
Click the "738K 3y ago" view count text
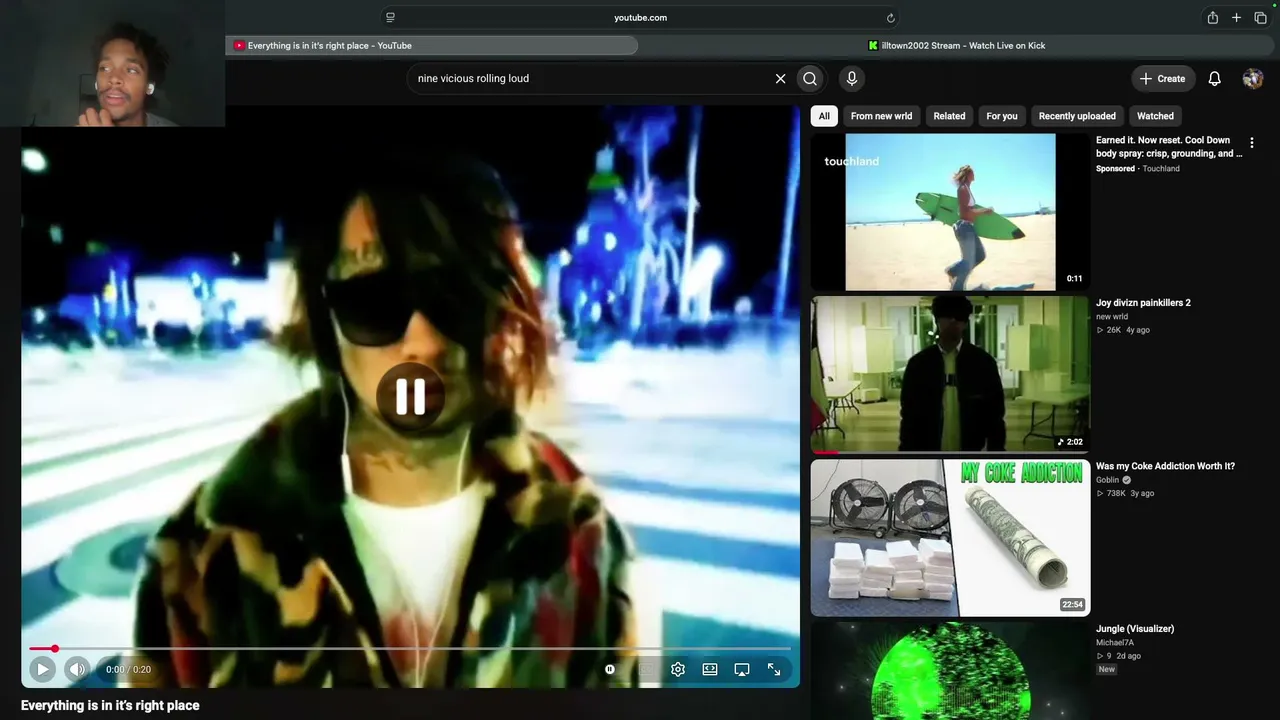1125,493
